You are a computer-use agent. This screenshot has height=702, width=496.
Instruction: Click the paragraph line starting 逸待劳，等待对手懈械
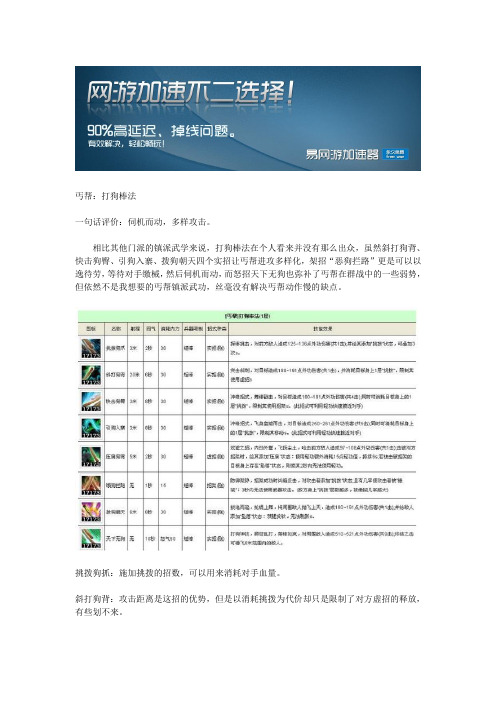tap(248, 274)
